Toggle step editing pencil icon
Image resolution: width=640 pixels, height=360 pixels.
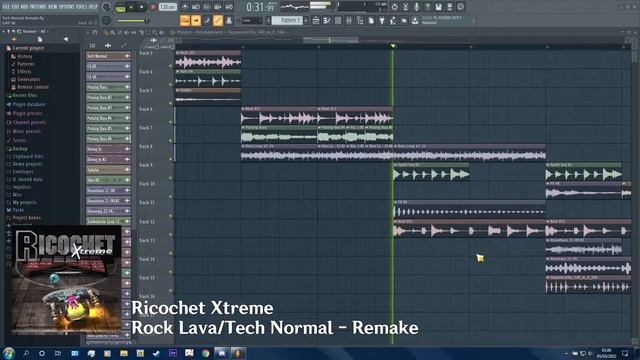point(207,20)
